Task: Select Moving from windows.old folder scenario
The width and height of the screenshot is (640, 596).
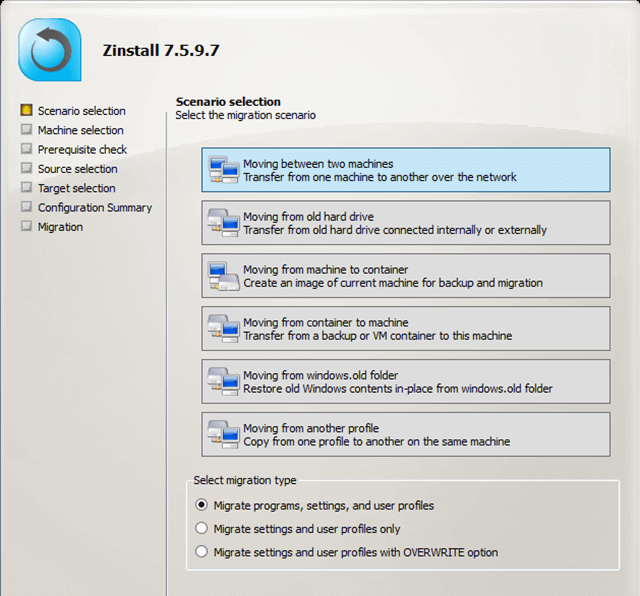Action: (x=406, y=381)
